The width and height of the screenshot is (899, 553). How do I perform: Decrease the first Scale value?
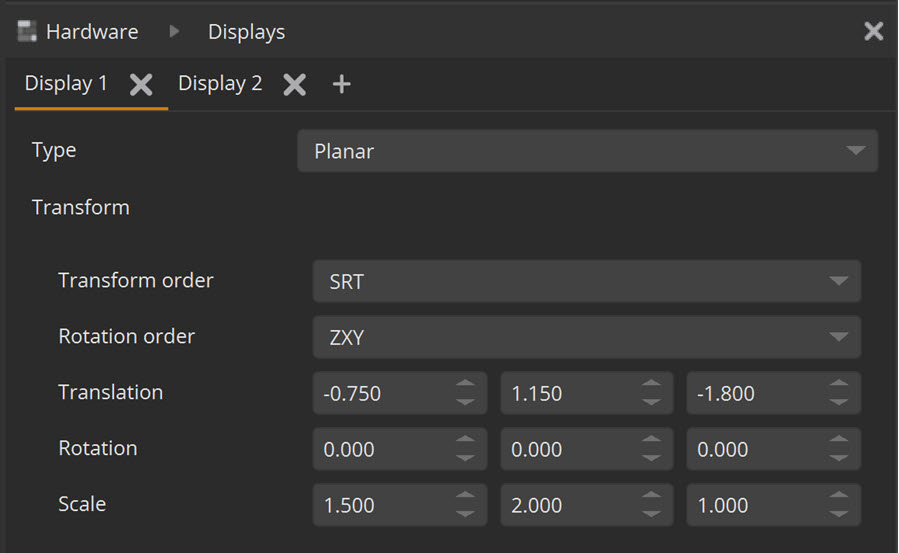tap(465, 514)
